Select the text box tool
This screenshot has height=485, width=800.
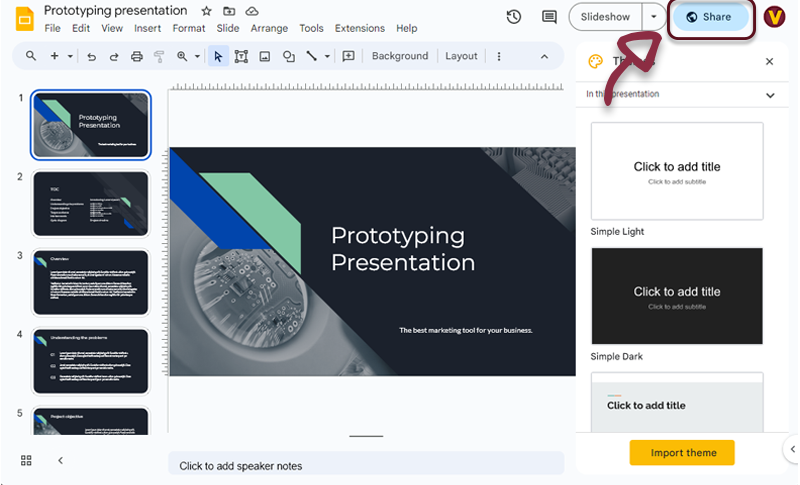[x=241, y=57]
